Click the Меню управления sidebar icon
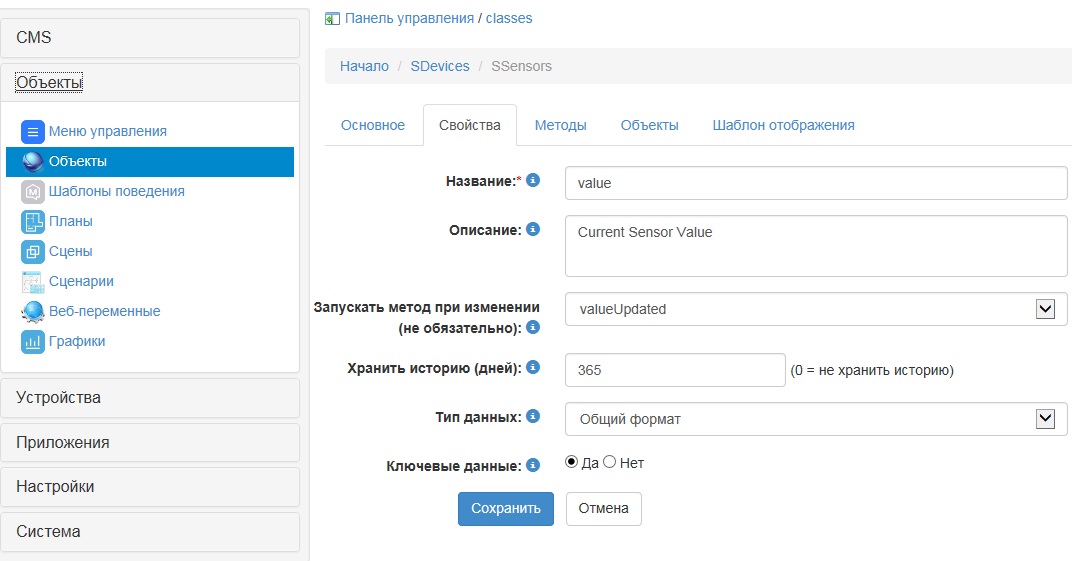Image resolution: width=1072 pixels, height=561 pixels. [33, 131]
